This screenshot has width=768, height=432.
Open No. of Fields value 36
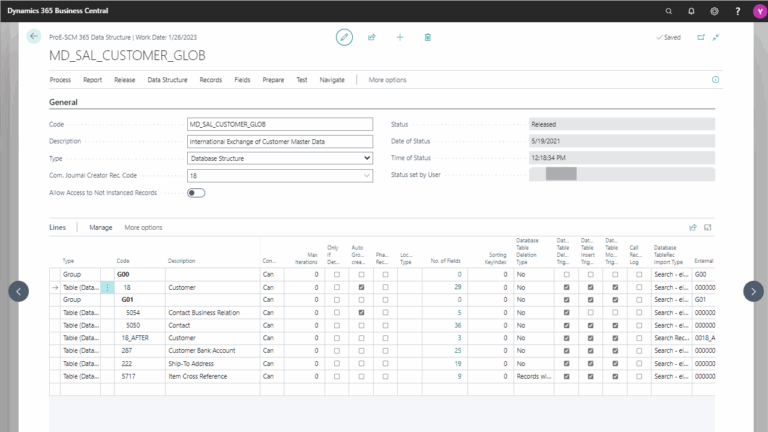tap(457, 325)
